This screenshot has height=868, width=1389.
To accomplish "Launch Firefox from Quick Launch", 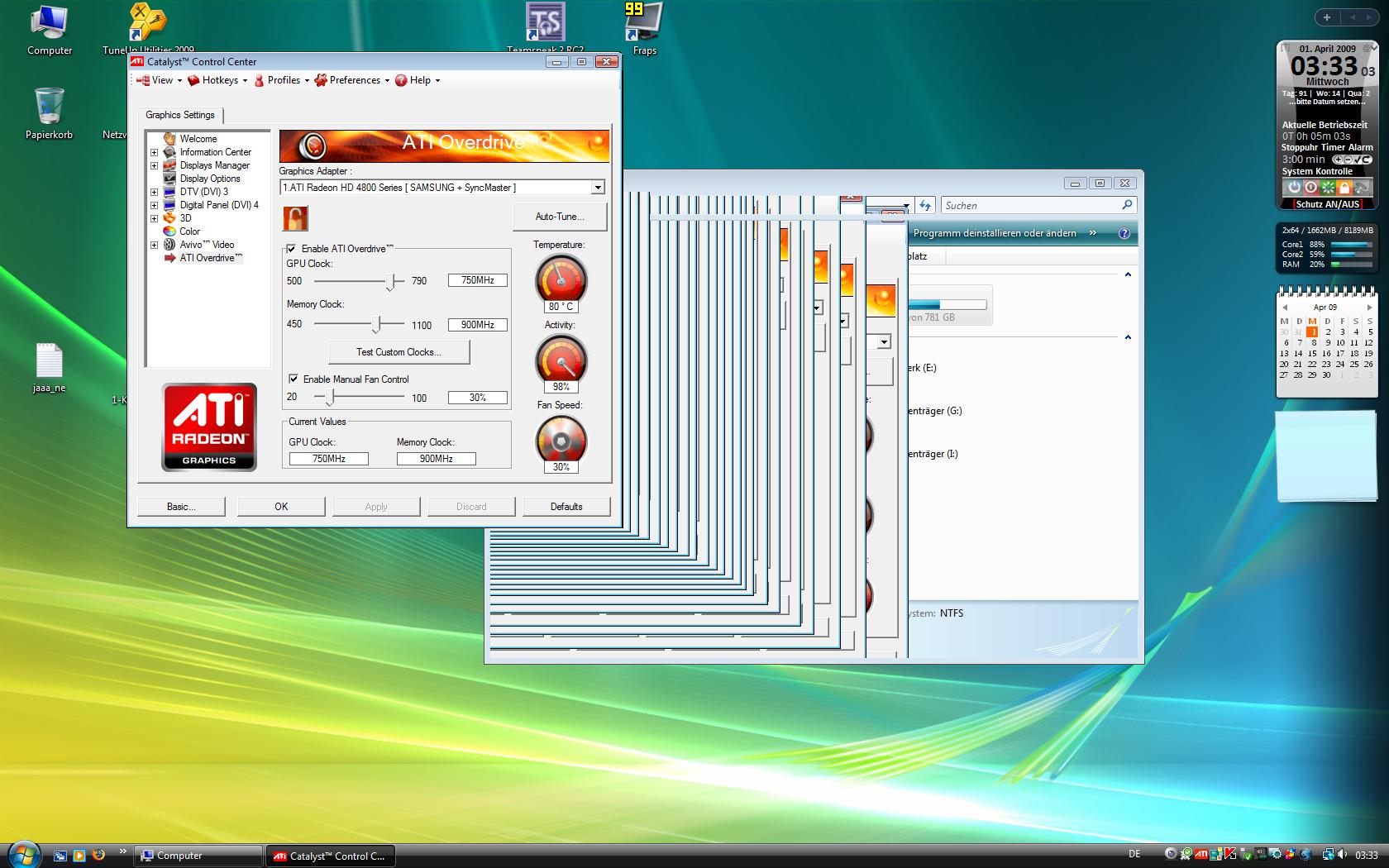I will pyautogui.click(x=98, y=855).
